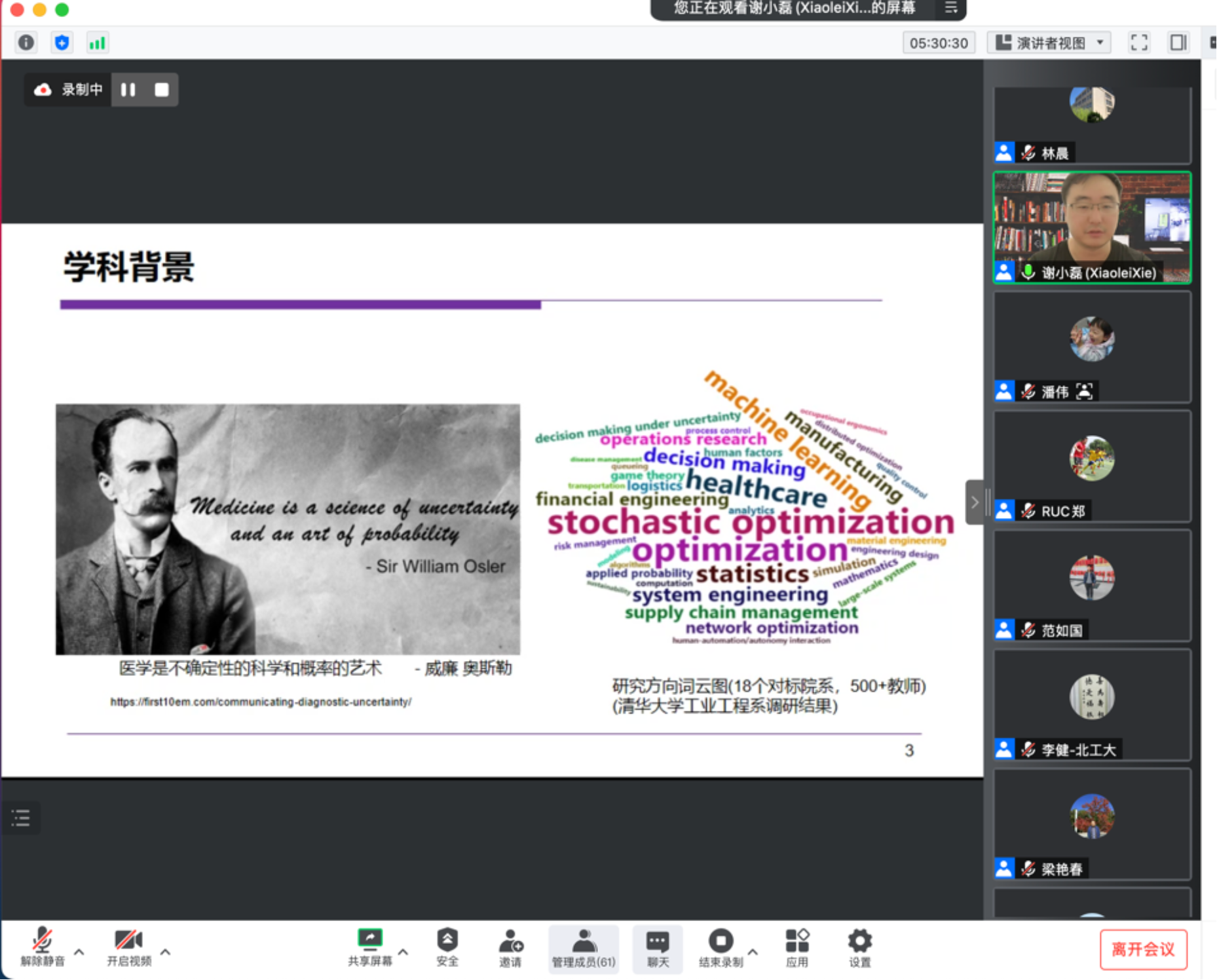Open the Chat (聊天) panel
The width and height of the screenshot is (1217, 980).
[x=658, y=947]
